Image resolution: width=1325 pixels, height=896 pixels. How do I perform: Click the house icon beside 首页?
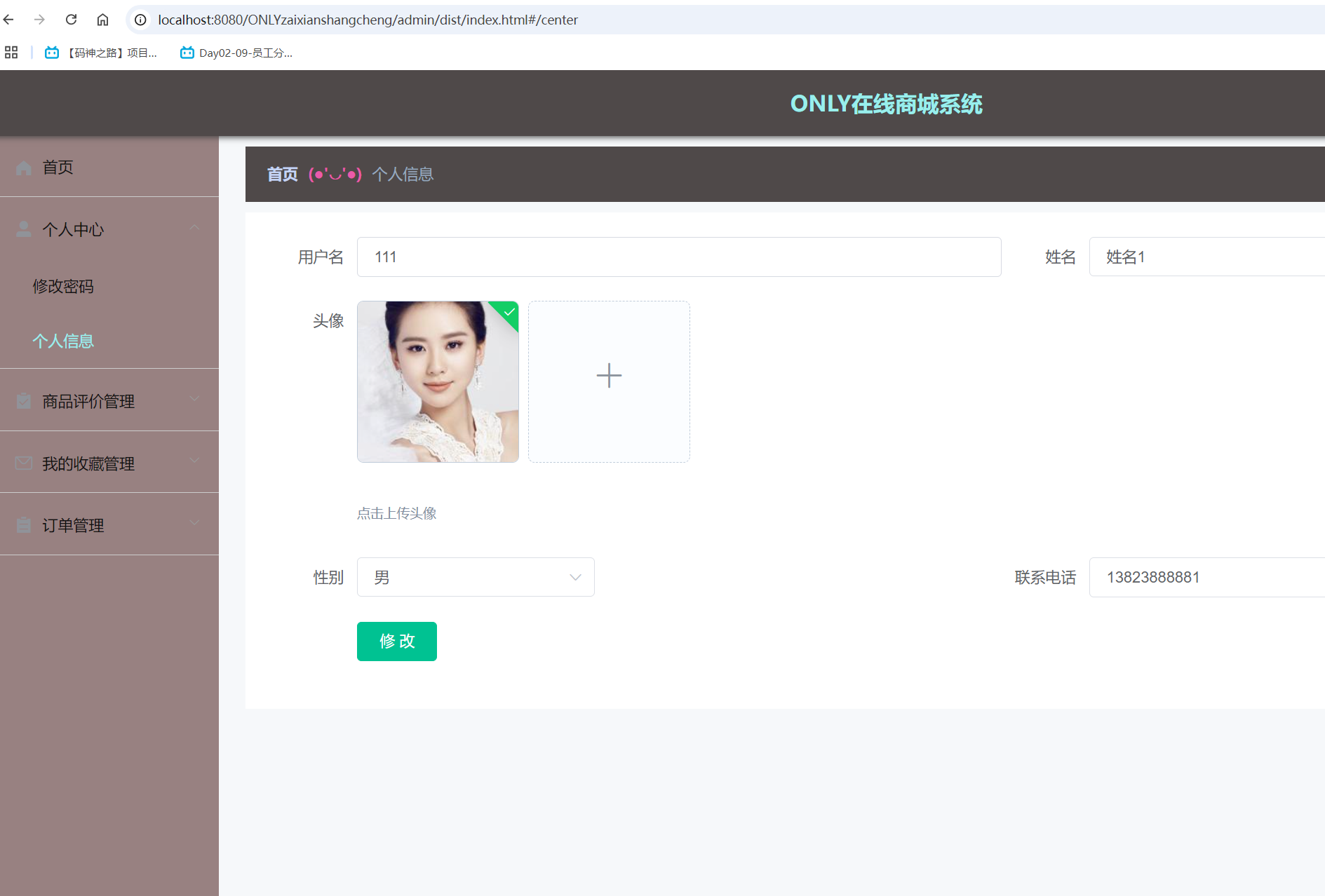point(24,168)
